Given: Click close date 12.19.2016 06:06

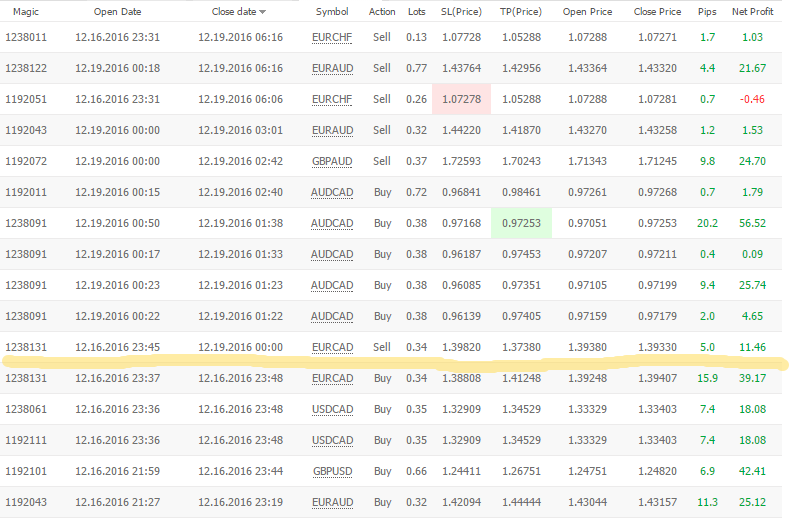Looking at the screenshot, I should click(240, 99).
